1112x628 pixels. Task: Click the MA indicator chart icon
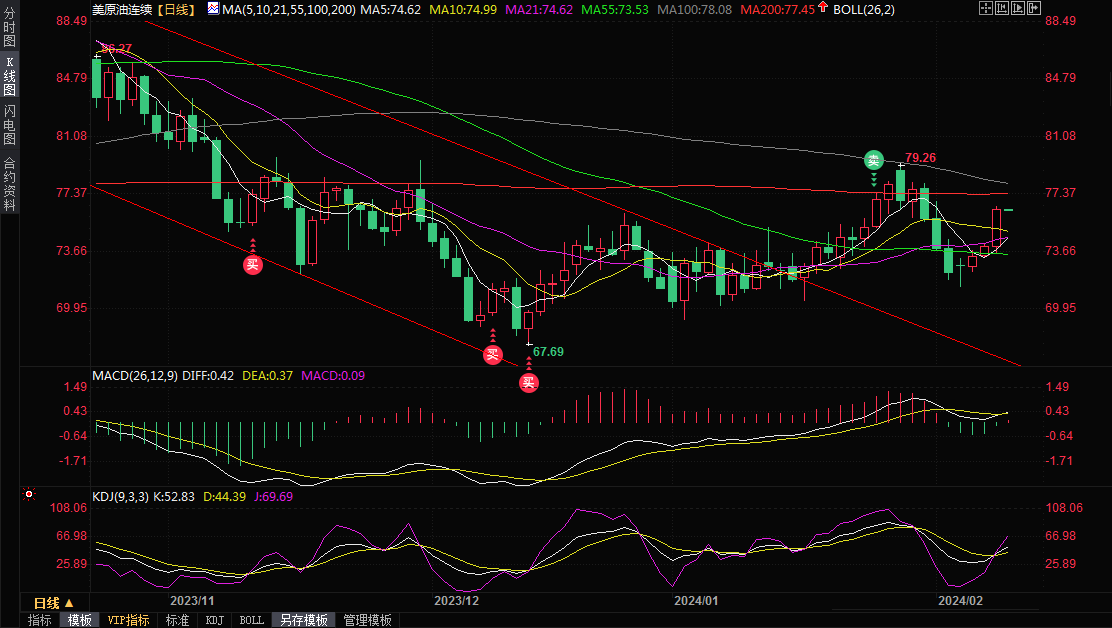[212, 9]
